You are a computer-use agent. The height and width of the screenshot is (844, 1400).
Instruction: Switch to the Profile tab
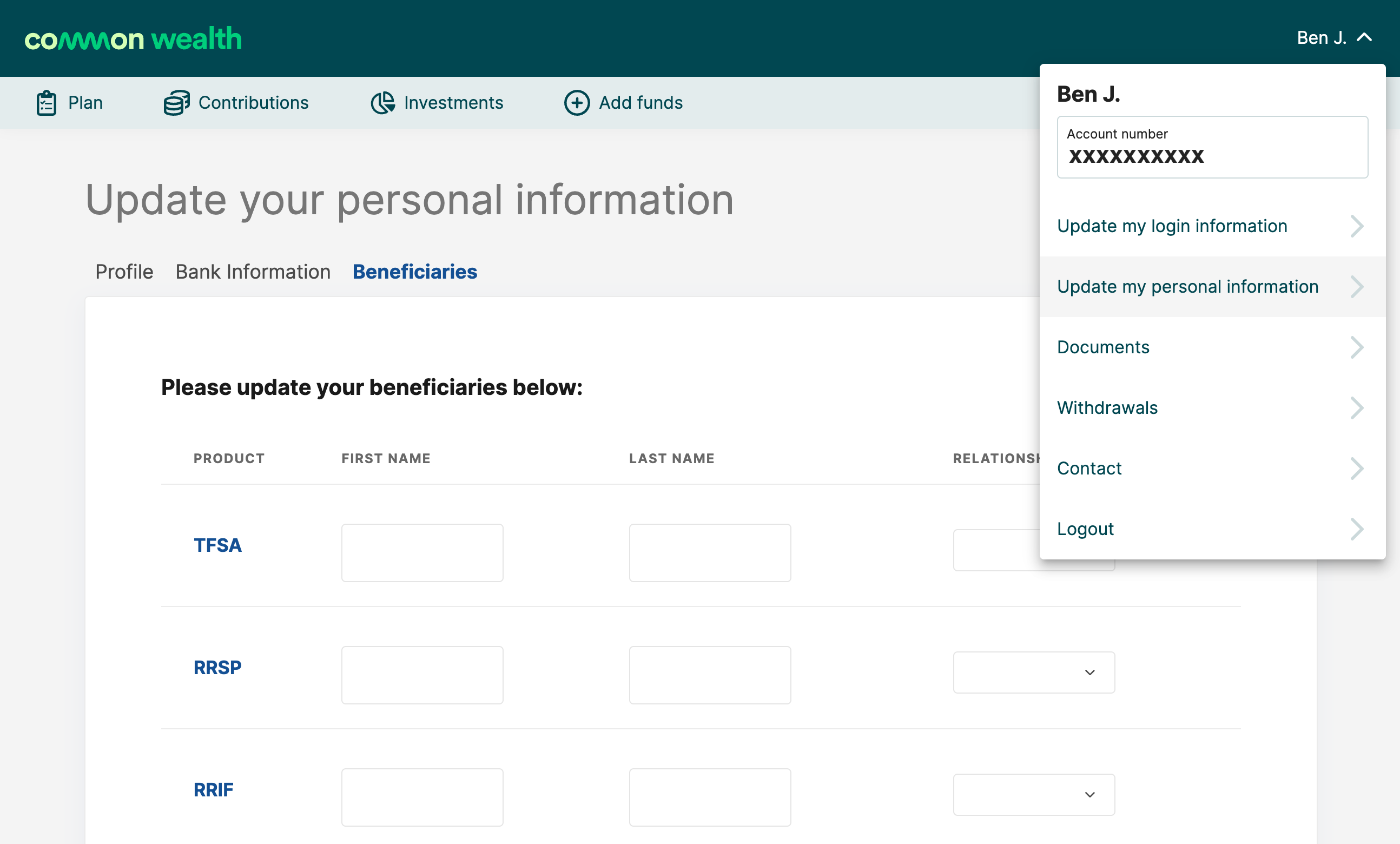(x=124, y=272)
